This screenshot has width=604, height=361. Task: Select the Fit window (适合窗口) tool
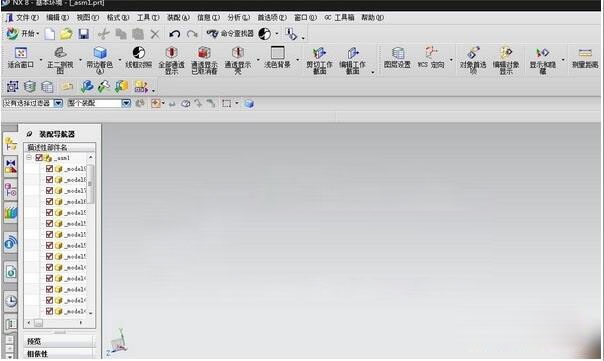21,57
